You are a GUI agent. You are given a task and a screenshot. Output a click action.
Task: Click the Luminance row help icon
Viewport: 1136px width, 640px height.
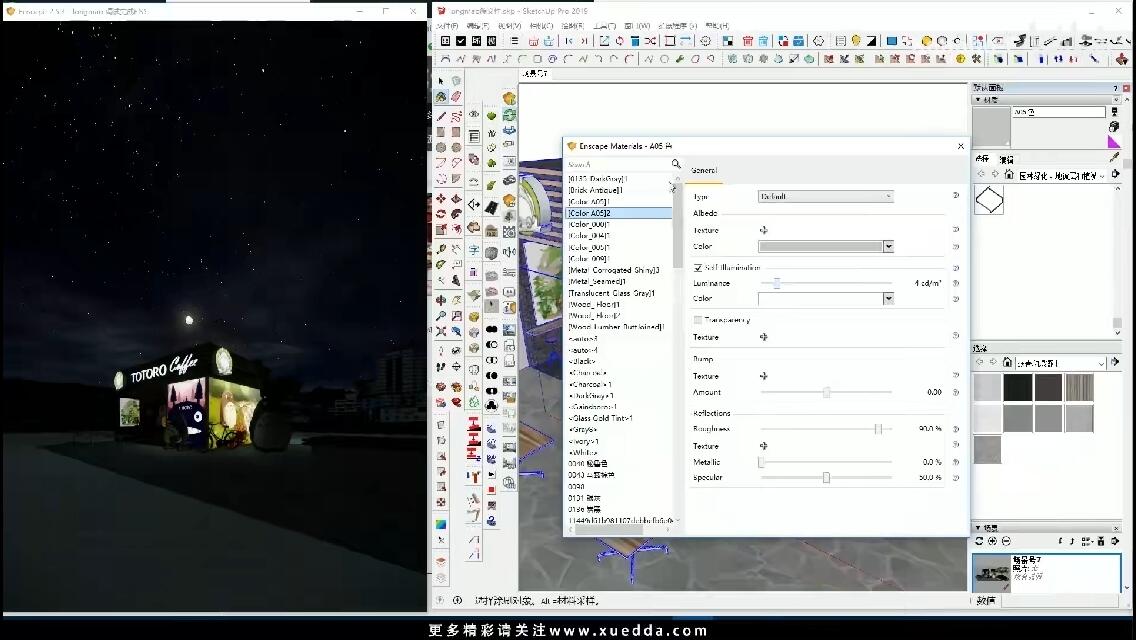956,283
